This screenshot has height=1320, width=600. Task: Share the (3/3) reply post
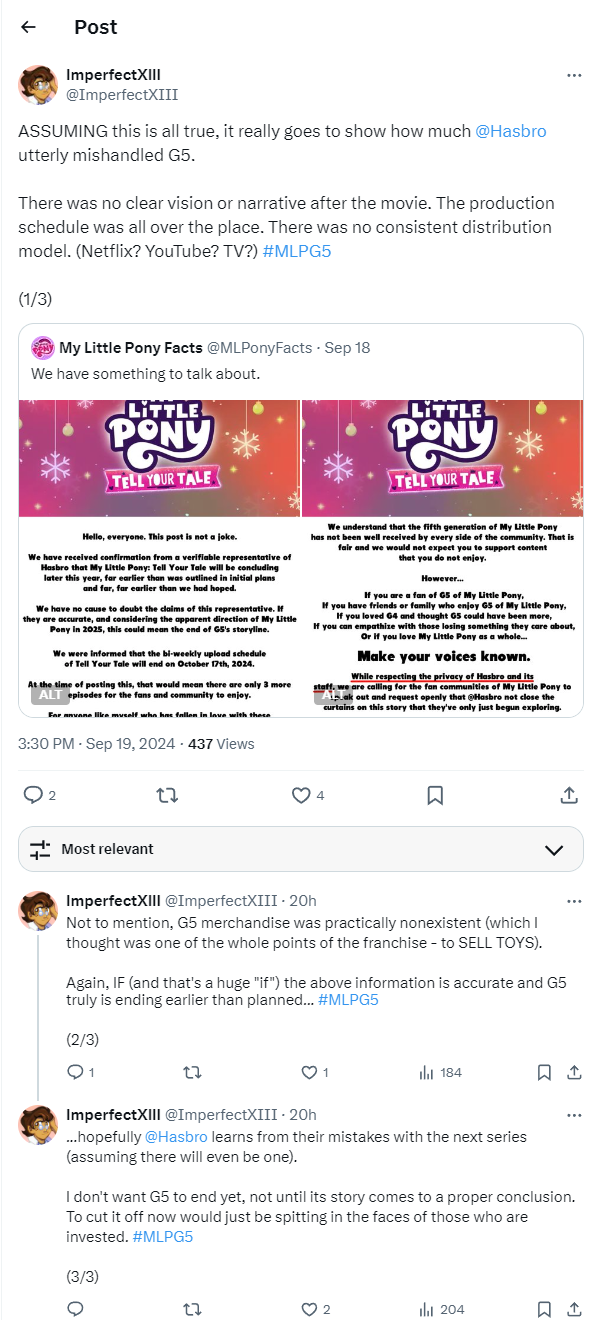pyautogui.click(x=574, y=1308)
